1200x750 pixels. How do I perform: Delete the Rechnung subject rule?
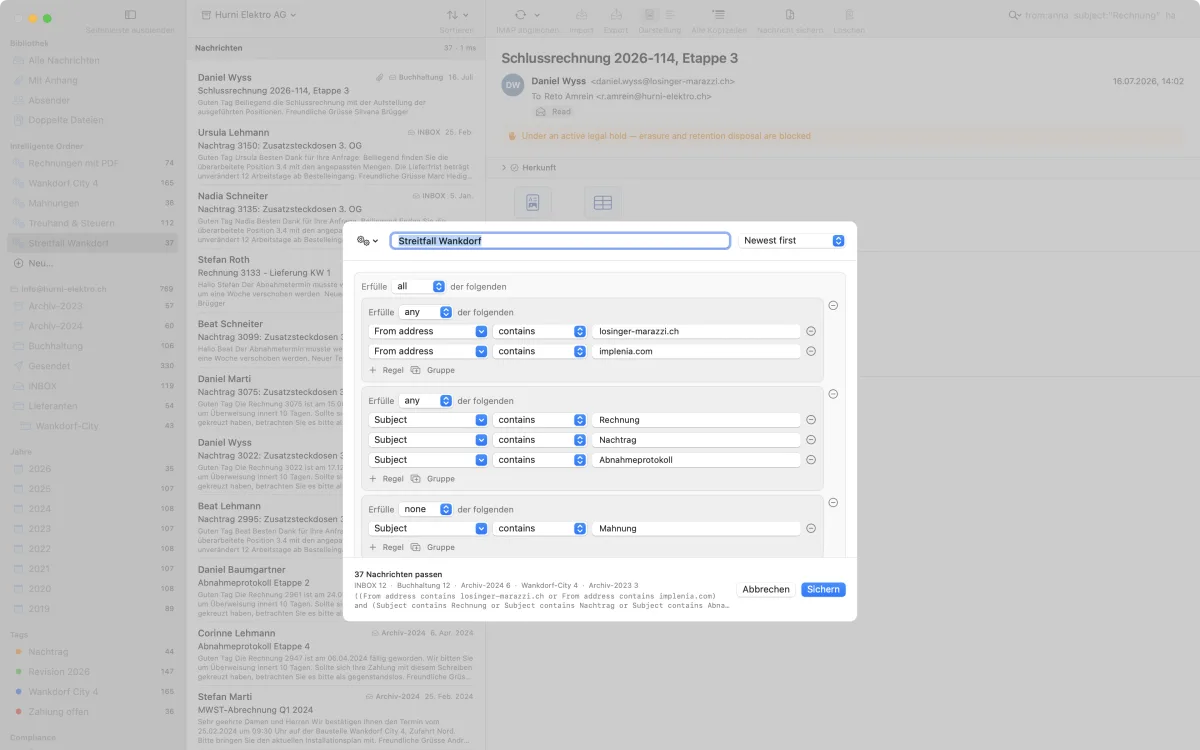811,420
